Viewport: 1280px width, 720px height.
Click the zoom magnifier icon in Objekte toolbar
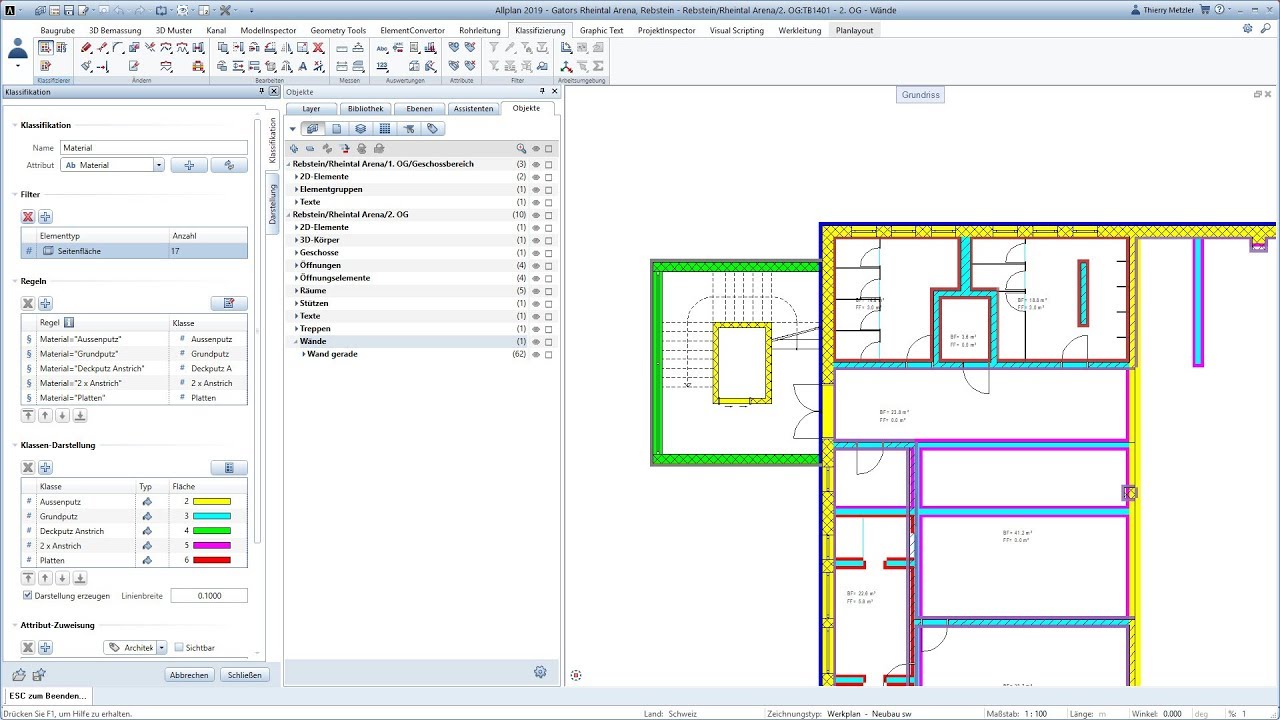[x=521, y=148]
